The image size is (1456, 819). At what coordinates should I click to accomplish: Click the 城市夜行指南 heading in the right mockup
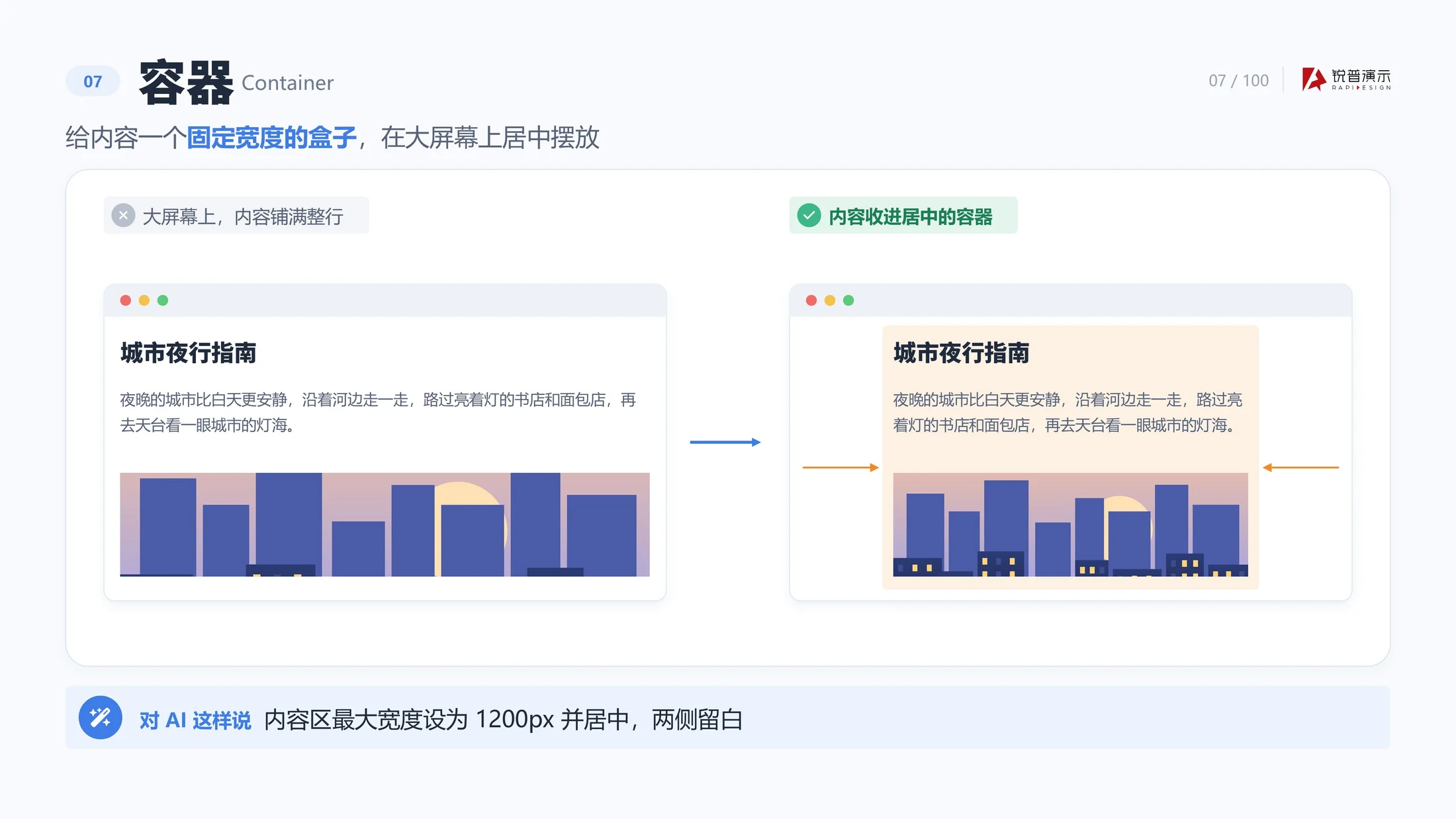click(961, 353)
